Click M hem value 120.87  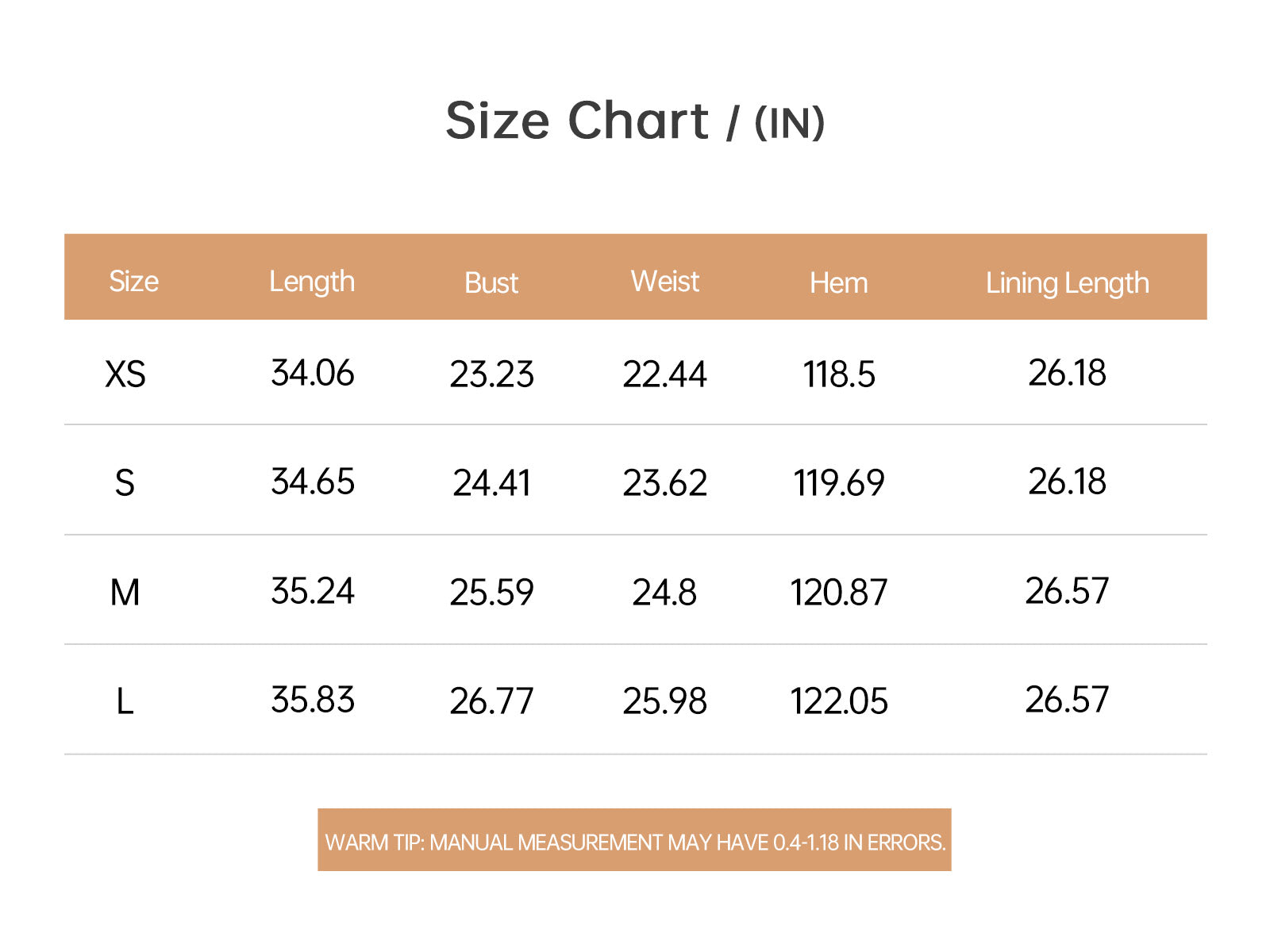click(x=839, y=593)
